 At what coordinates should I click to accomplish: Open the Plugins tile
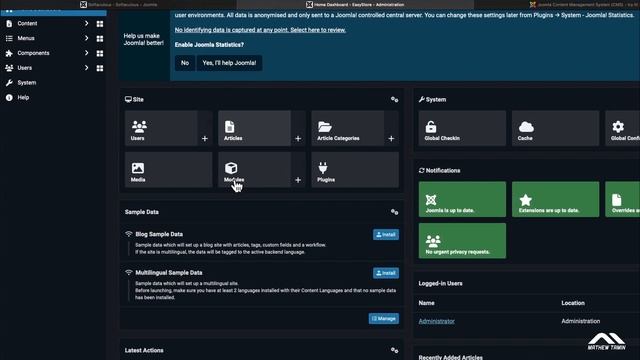coord(355,170)
